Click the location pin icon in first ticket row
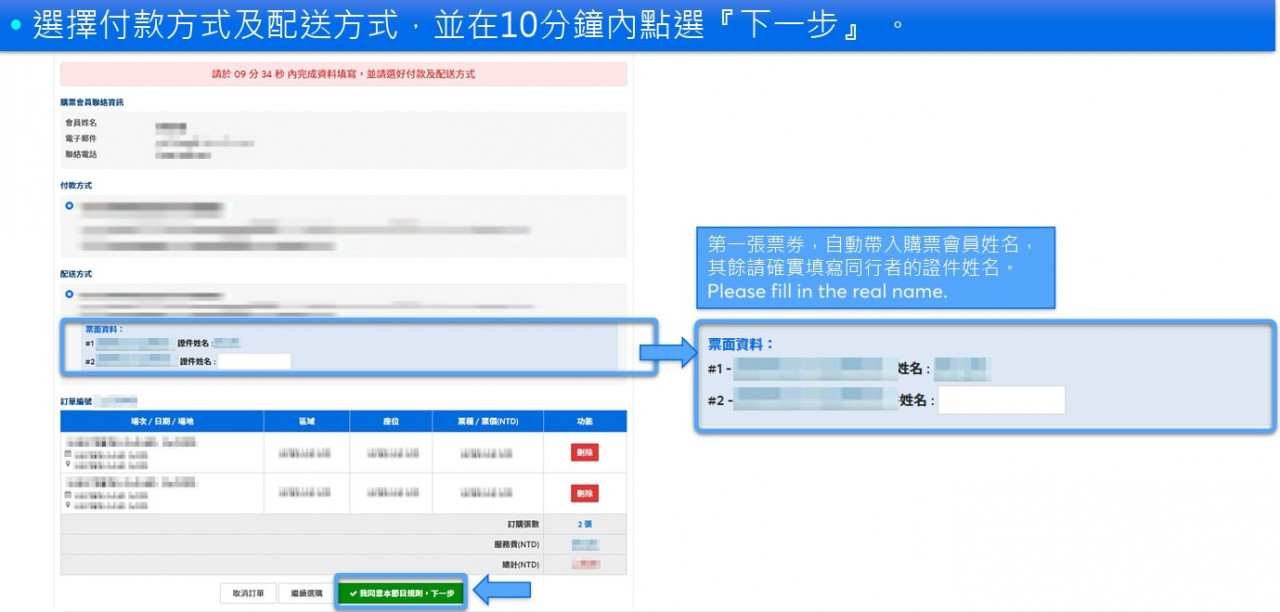Screen dimensions: 1280x612 click(68, 464)
